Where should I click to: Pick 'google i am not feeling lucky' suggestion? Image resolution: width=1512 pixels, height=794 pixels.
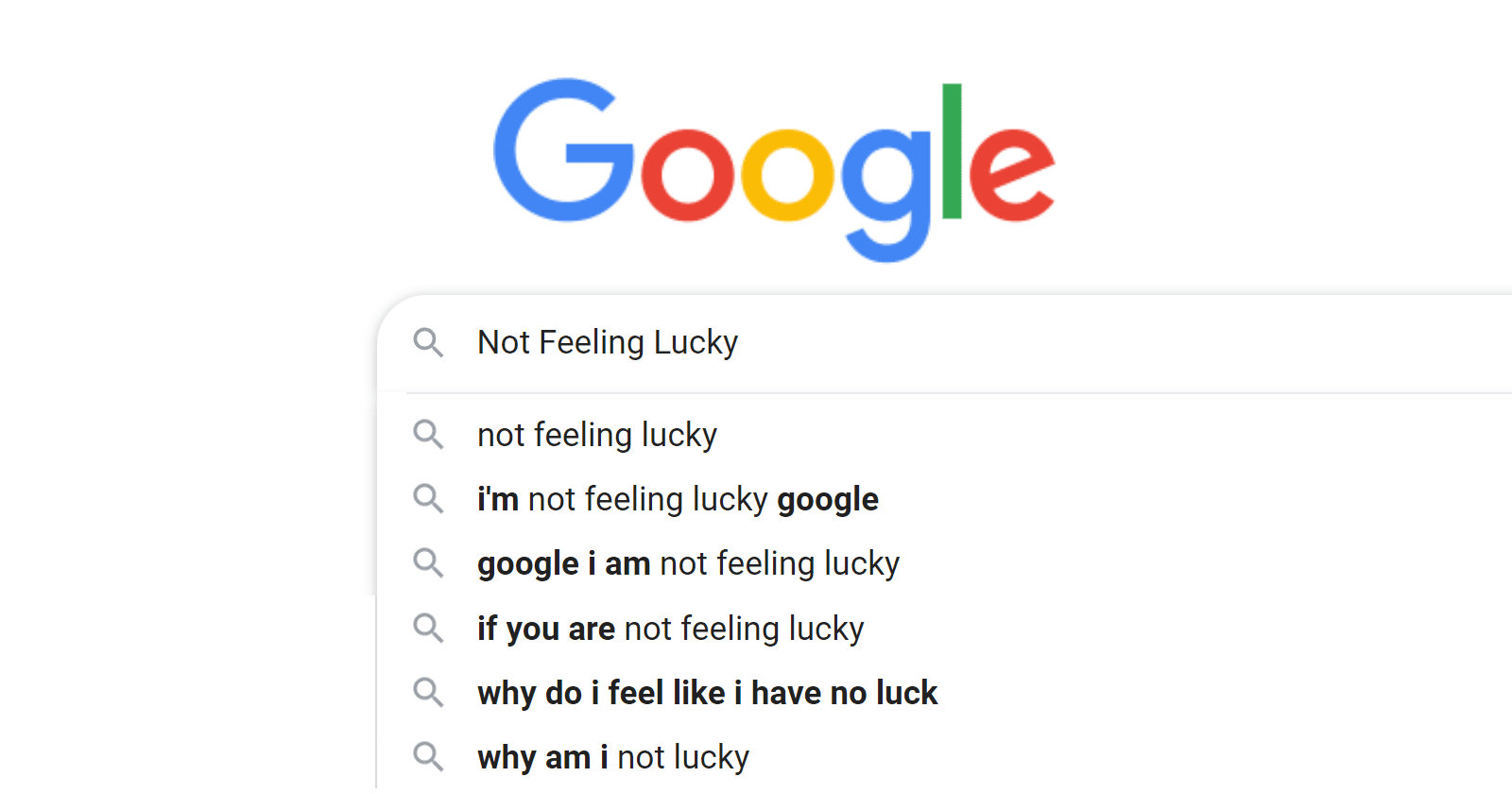688,563
